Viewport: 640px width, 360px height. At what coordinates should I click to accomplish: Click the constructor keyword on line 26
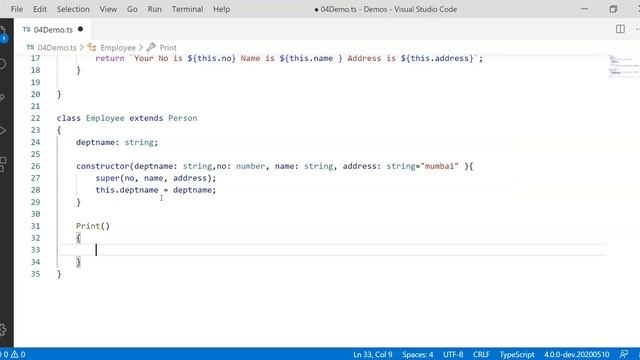[x=102, y=166]
